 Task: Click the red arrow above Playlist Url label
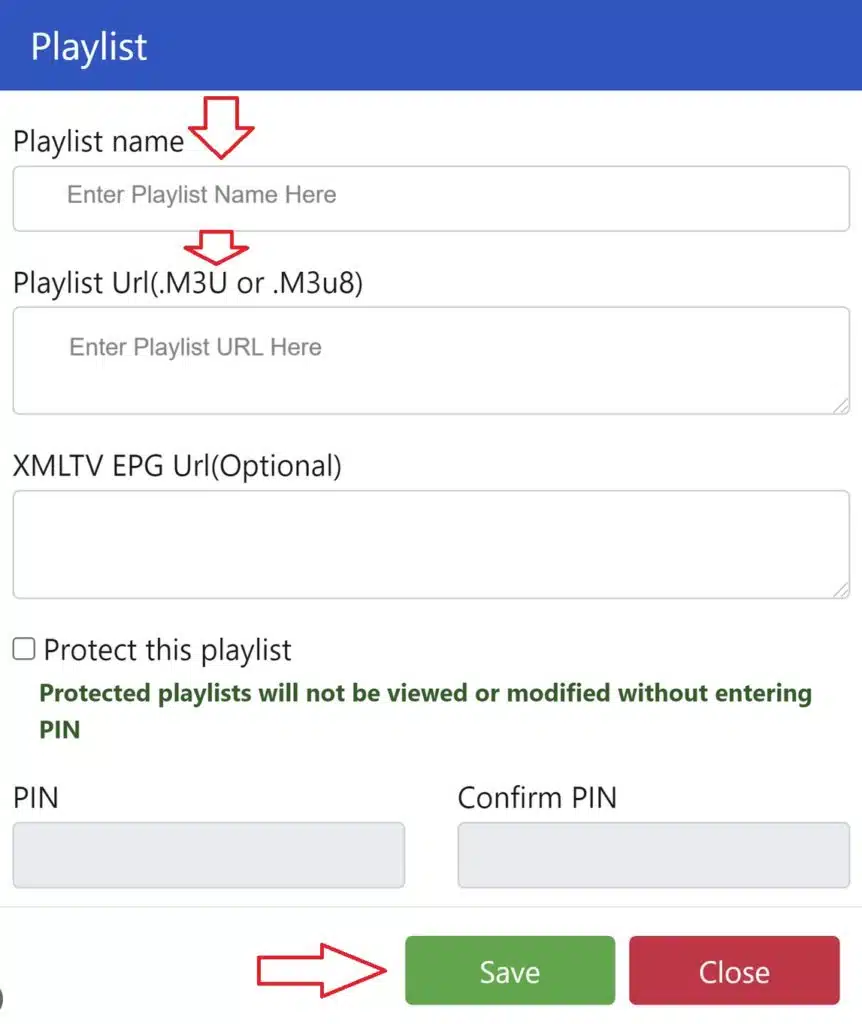pyautogui.click(x=216, y=248)
